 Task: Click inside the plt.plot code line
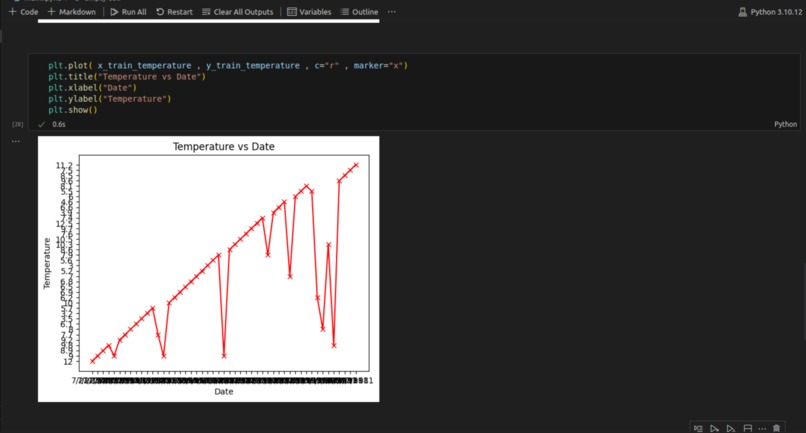point(228,65)
